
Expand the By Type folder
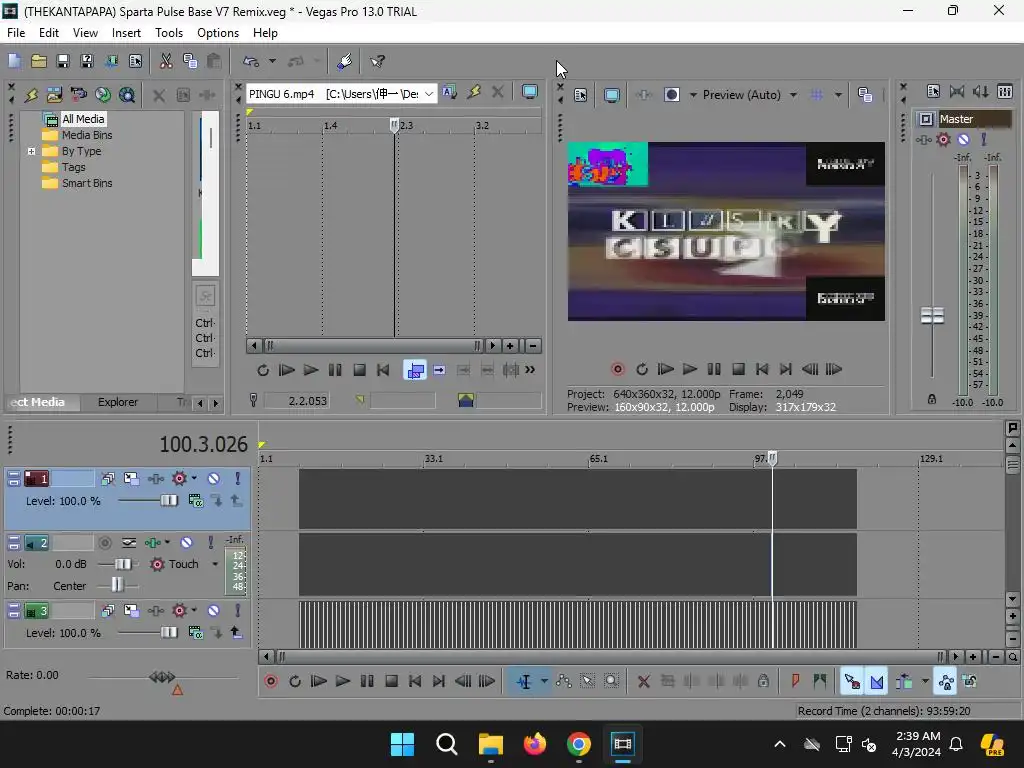pyautogui.click(x=31, y=152)
